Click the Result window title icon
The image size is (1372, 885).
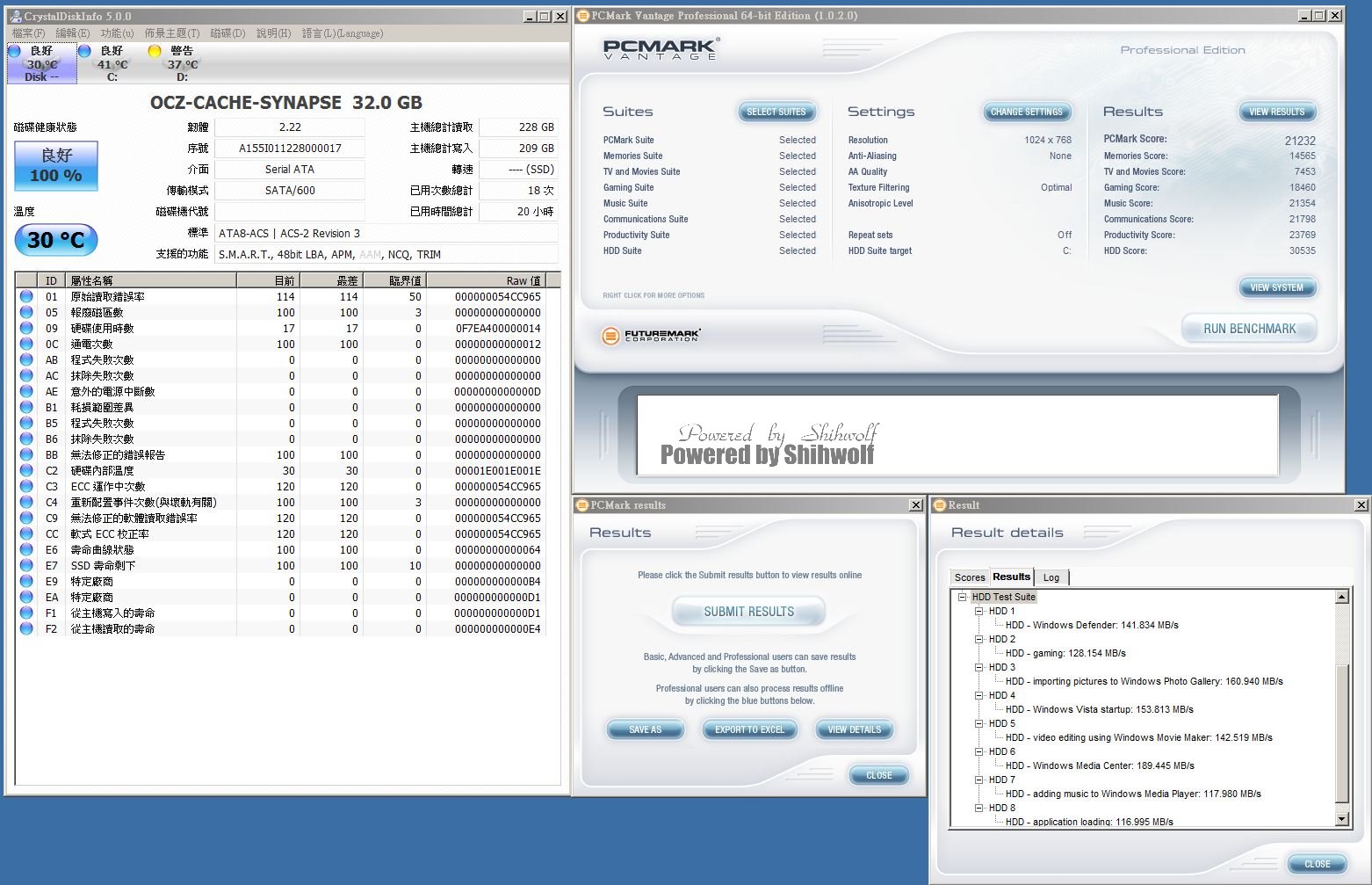click(940, 505)
